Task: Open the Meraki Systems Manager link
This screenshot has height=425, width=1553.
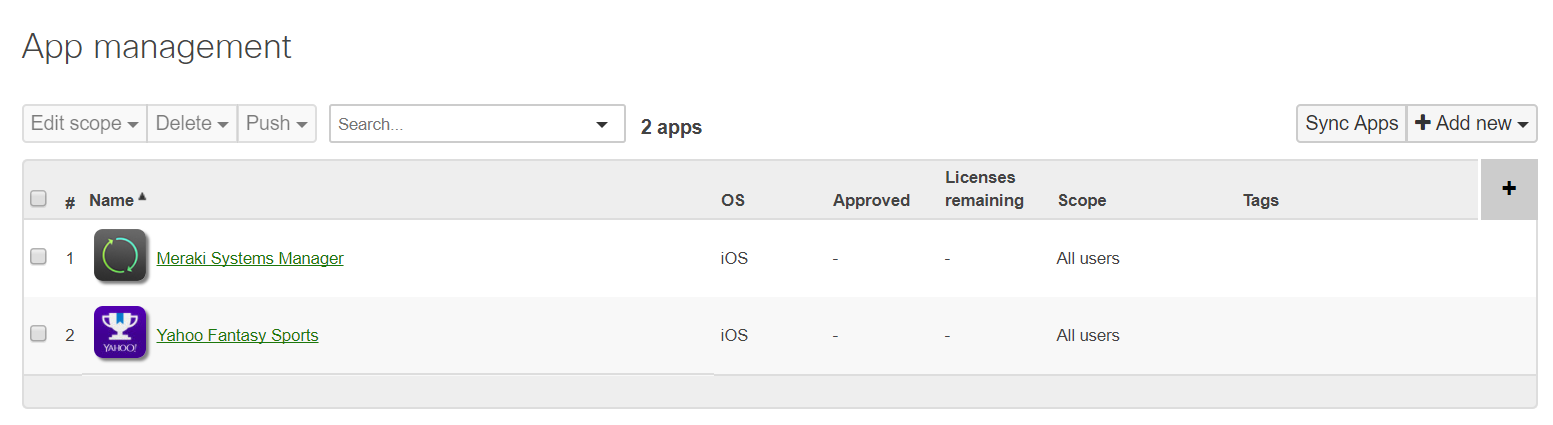Action: click(x=250, y=258)
